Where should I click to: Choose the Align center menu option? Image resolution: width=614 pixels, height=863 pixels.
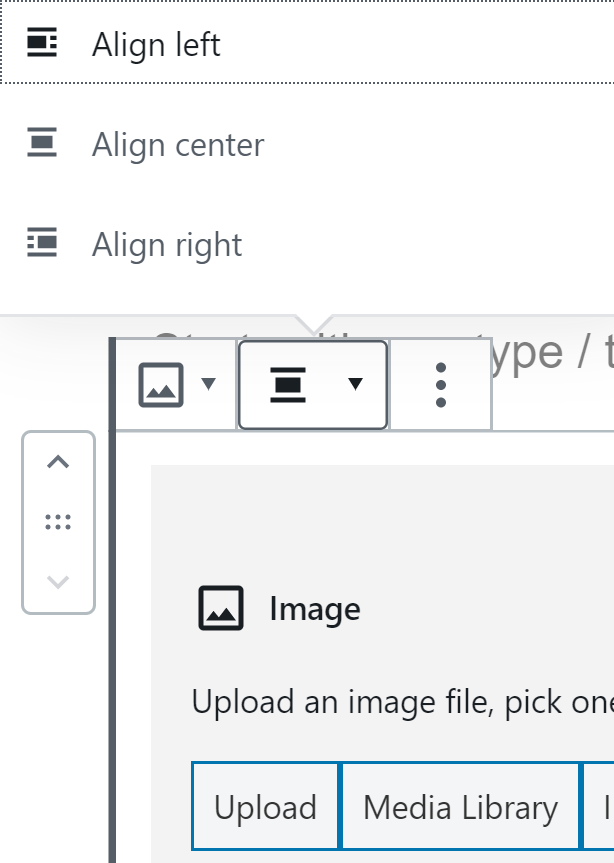(307, 144)
